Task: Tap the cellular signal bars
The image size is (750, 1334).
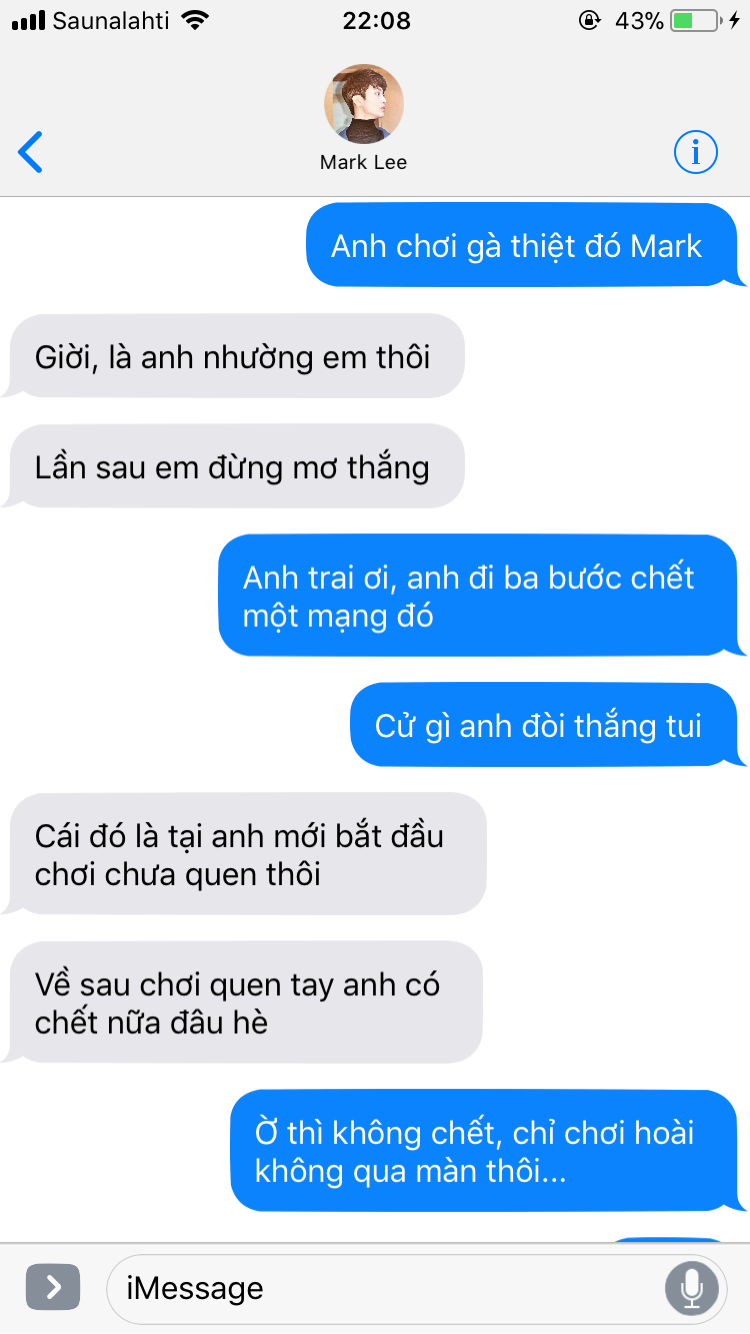Action: click(x=28, y=21)
